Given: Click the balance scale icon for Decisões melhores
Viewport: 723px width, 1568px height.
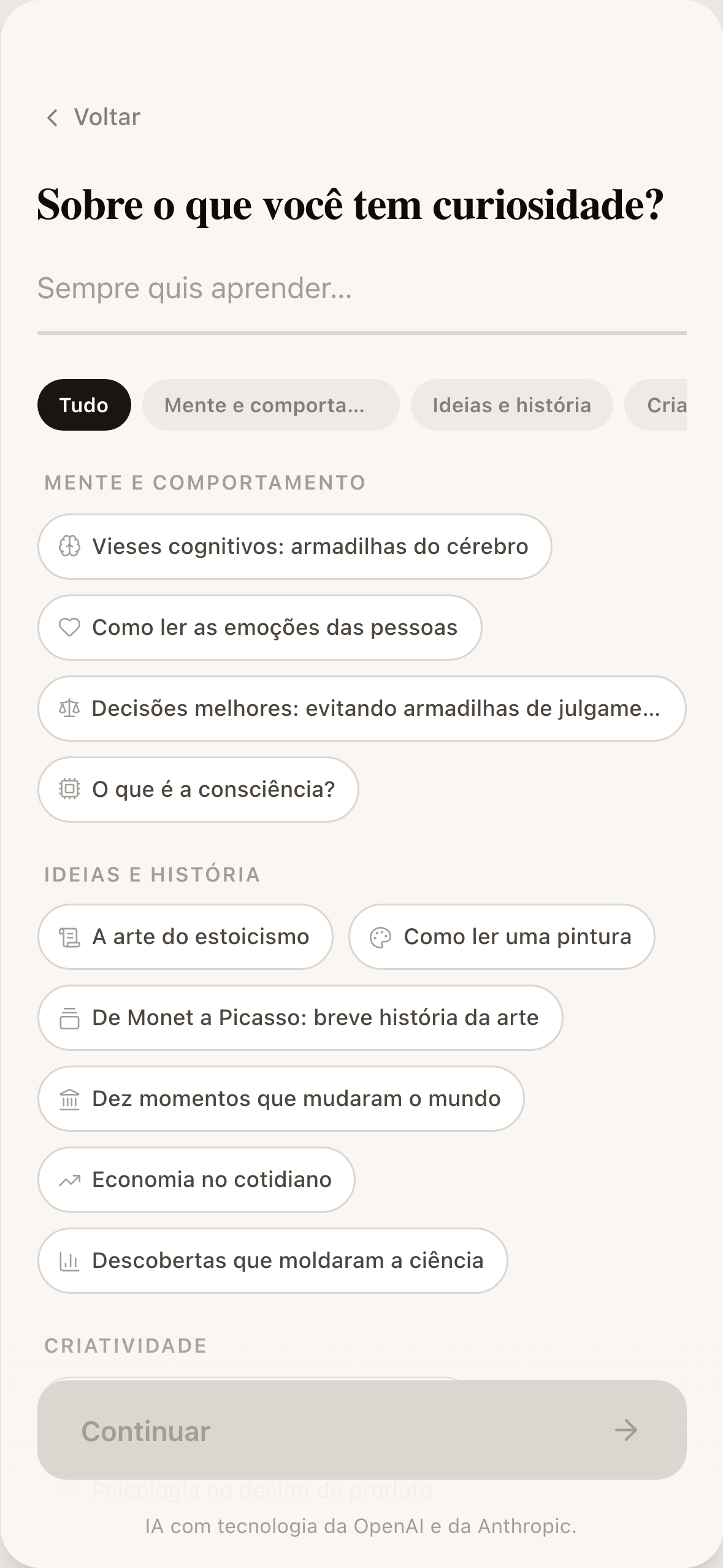Looking at the screenshot, I should (x=69, y=709).
